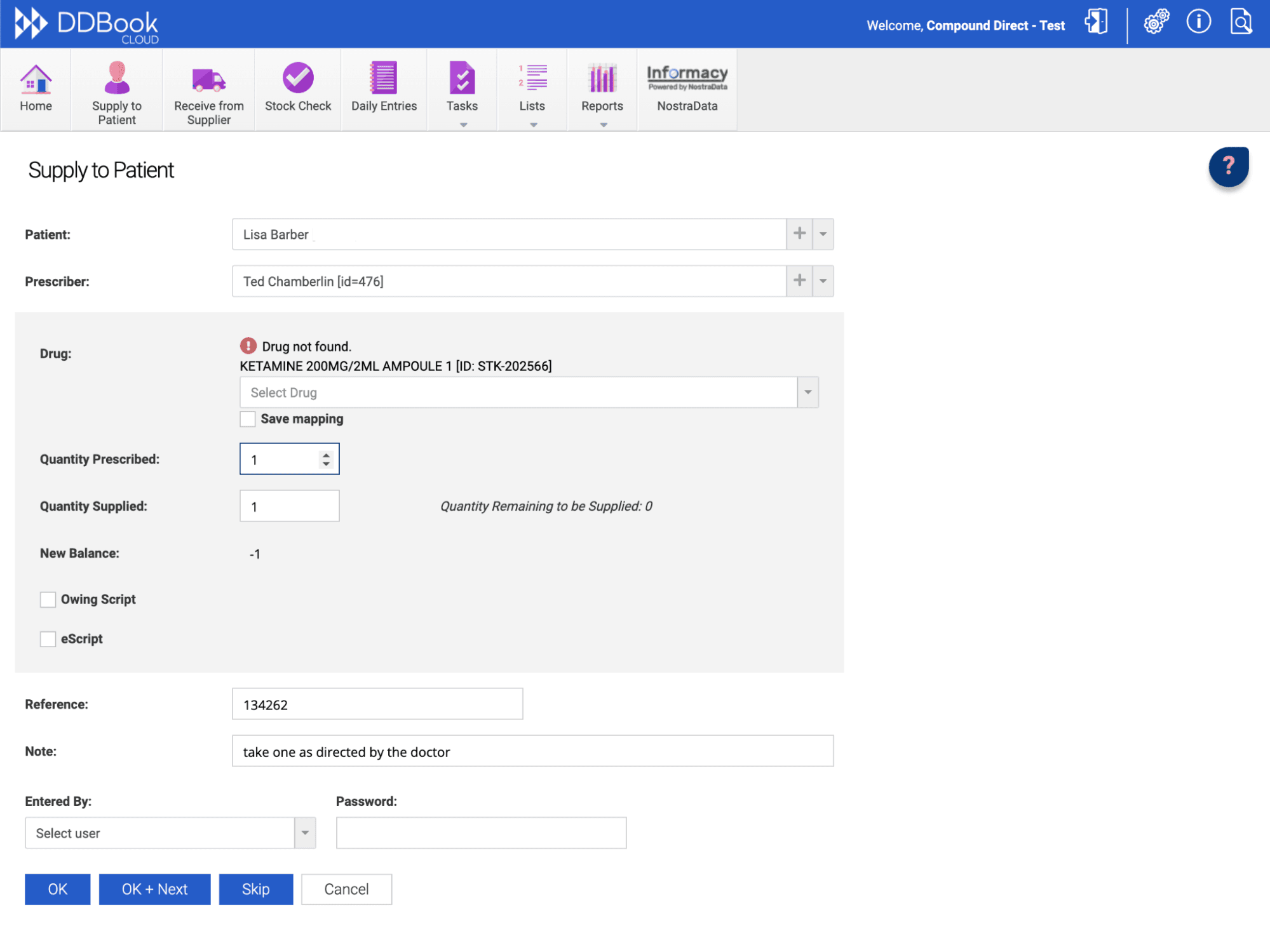The image size is (1270, 952).
Task: Expand the Reports menu arrow
Action: [x=603, y=125]
